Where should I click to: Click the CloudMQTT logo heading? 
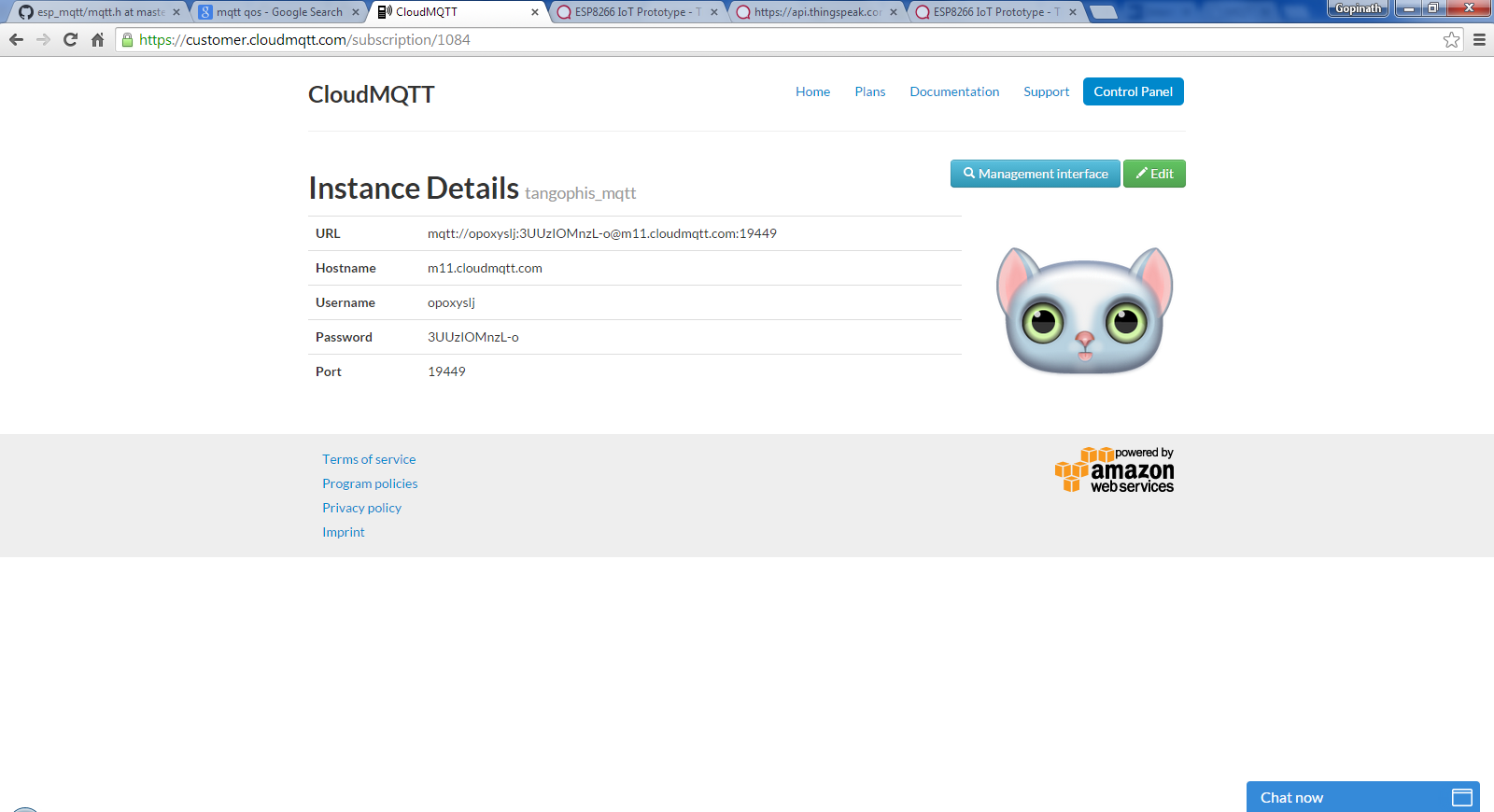pyautogui.click(x=372, y=94)
